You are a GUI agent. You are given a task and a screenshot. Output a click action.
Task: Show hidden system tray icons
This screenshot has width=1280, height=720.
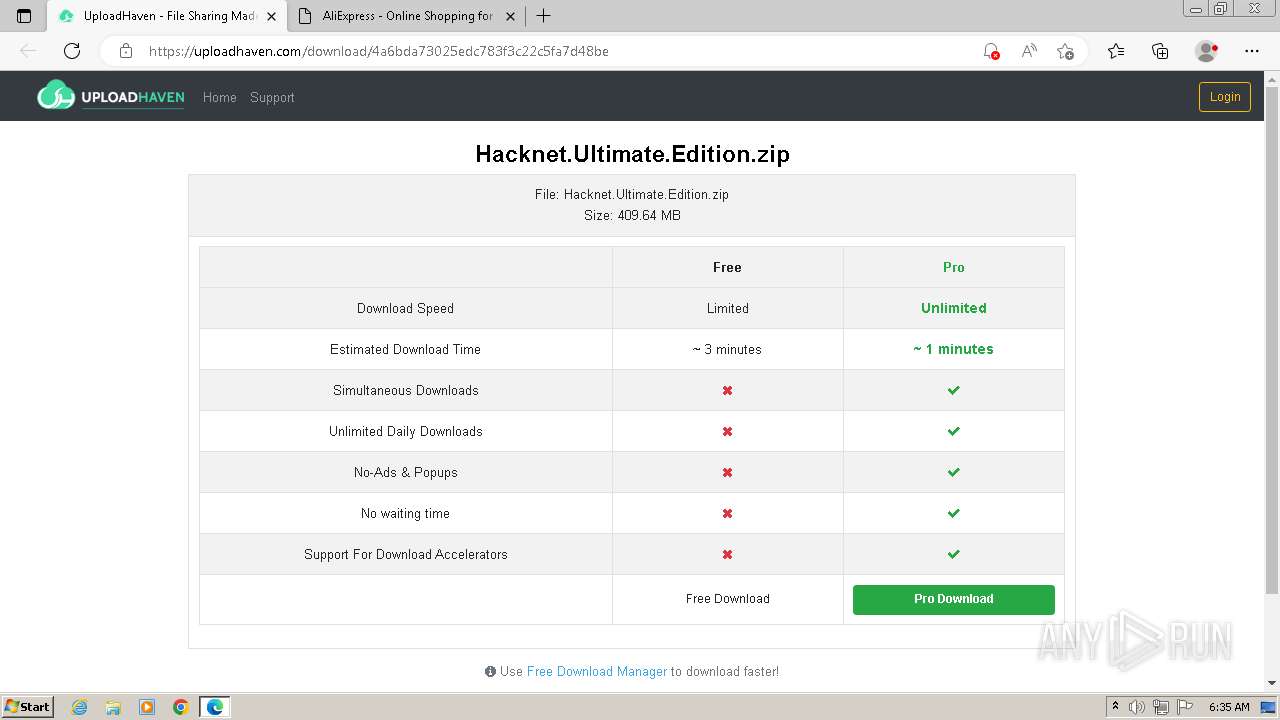[x=1115, y=706]
